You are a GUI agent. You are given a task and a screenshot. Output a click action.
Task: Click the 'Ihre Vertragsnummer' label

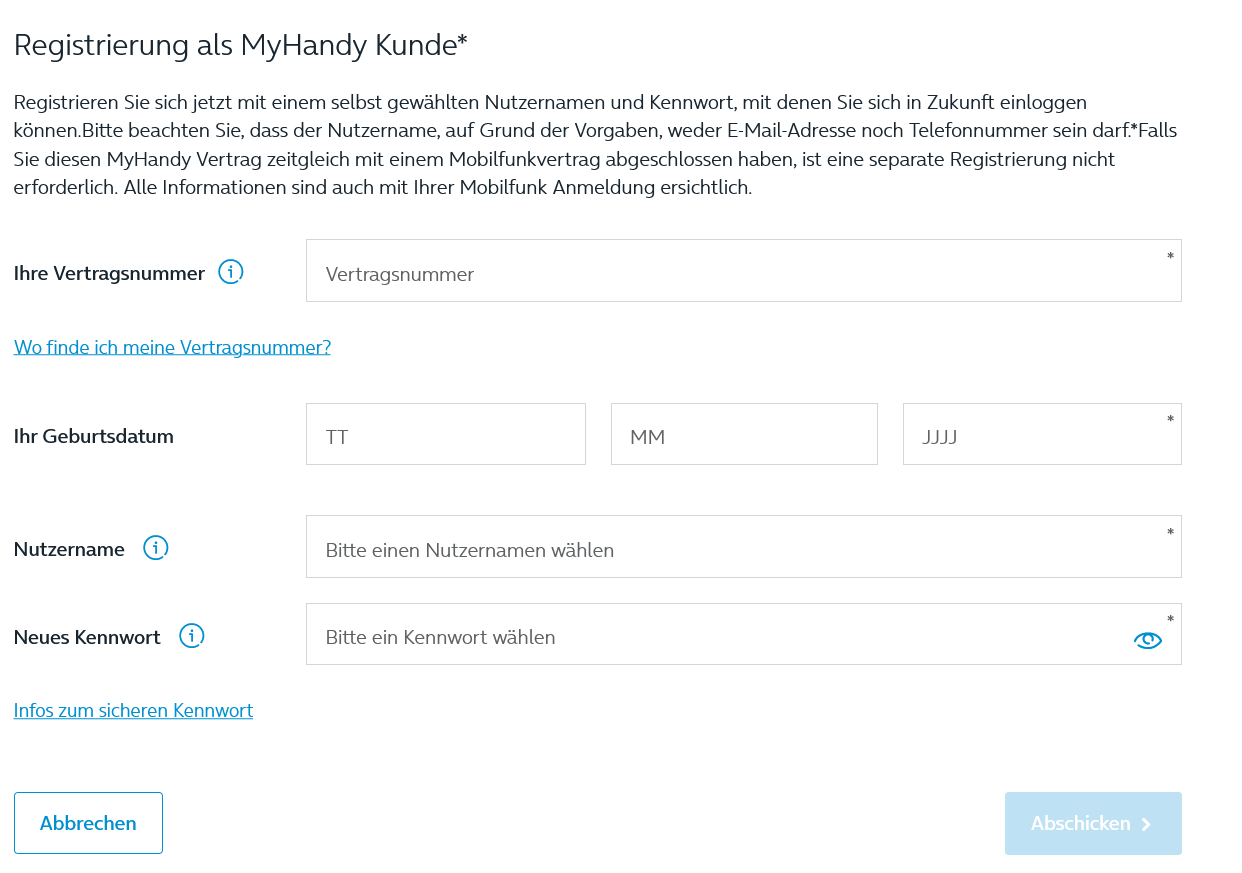click(109, 273)
